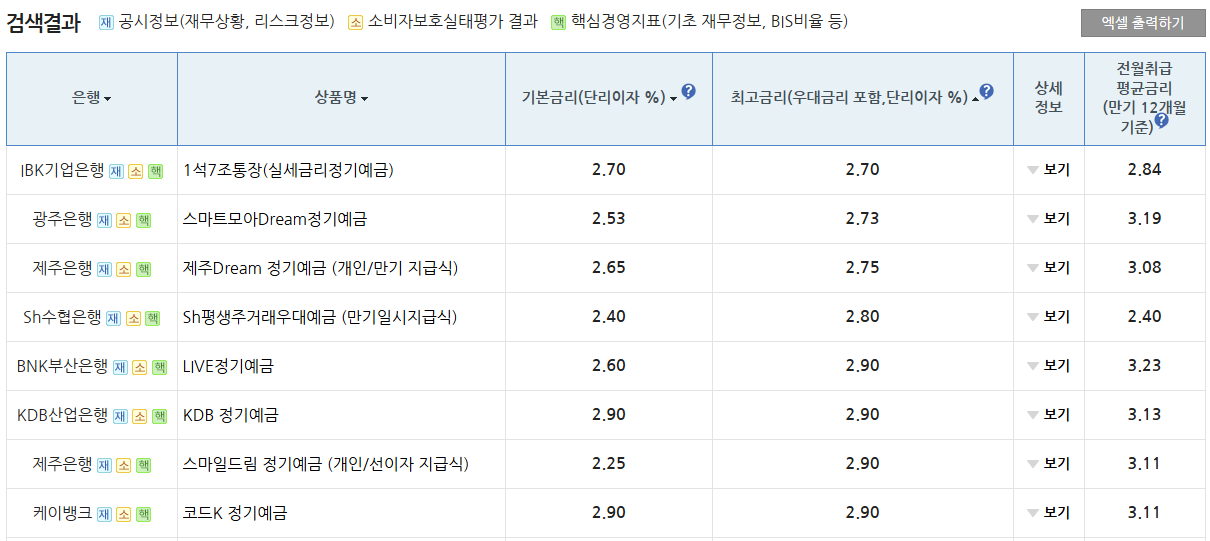Screen dimensions: 1210x541
Task: Click bank name IBK기업은행
Action: (62, 170)
